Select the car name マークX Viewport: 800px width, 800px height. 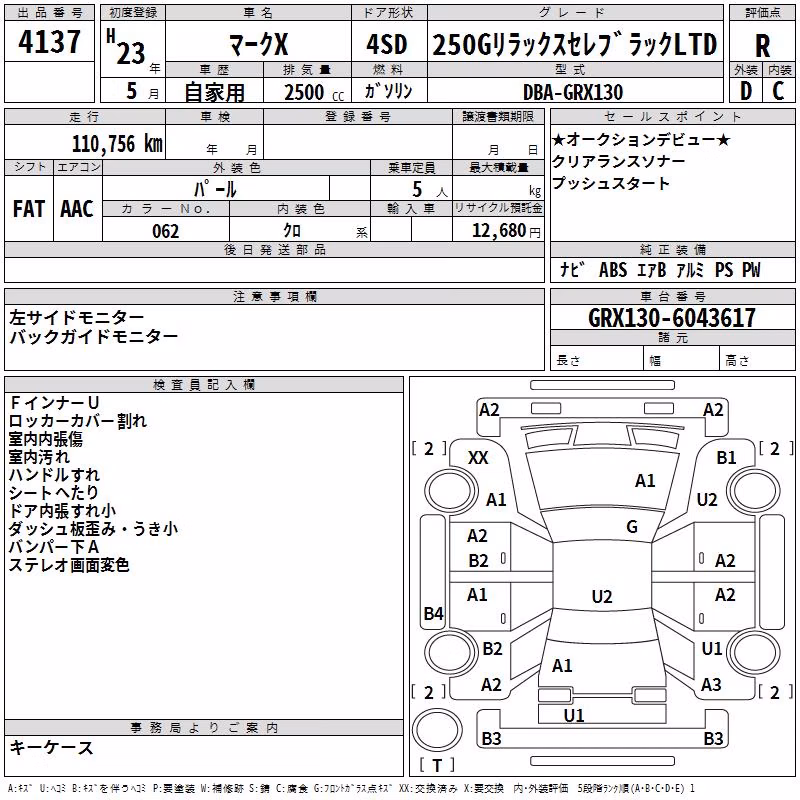[x=259, y=44]
